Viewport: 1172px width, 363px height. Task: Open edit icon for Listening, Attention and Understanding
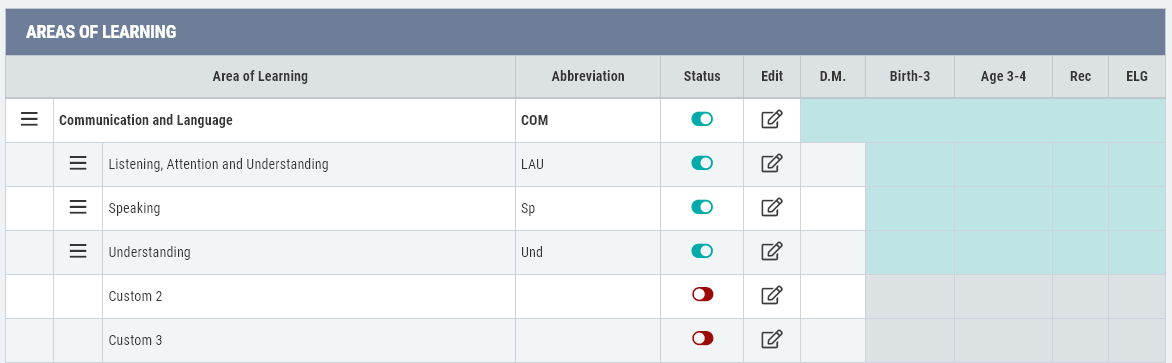pyautogui.click(x=771, y=164)
